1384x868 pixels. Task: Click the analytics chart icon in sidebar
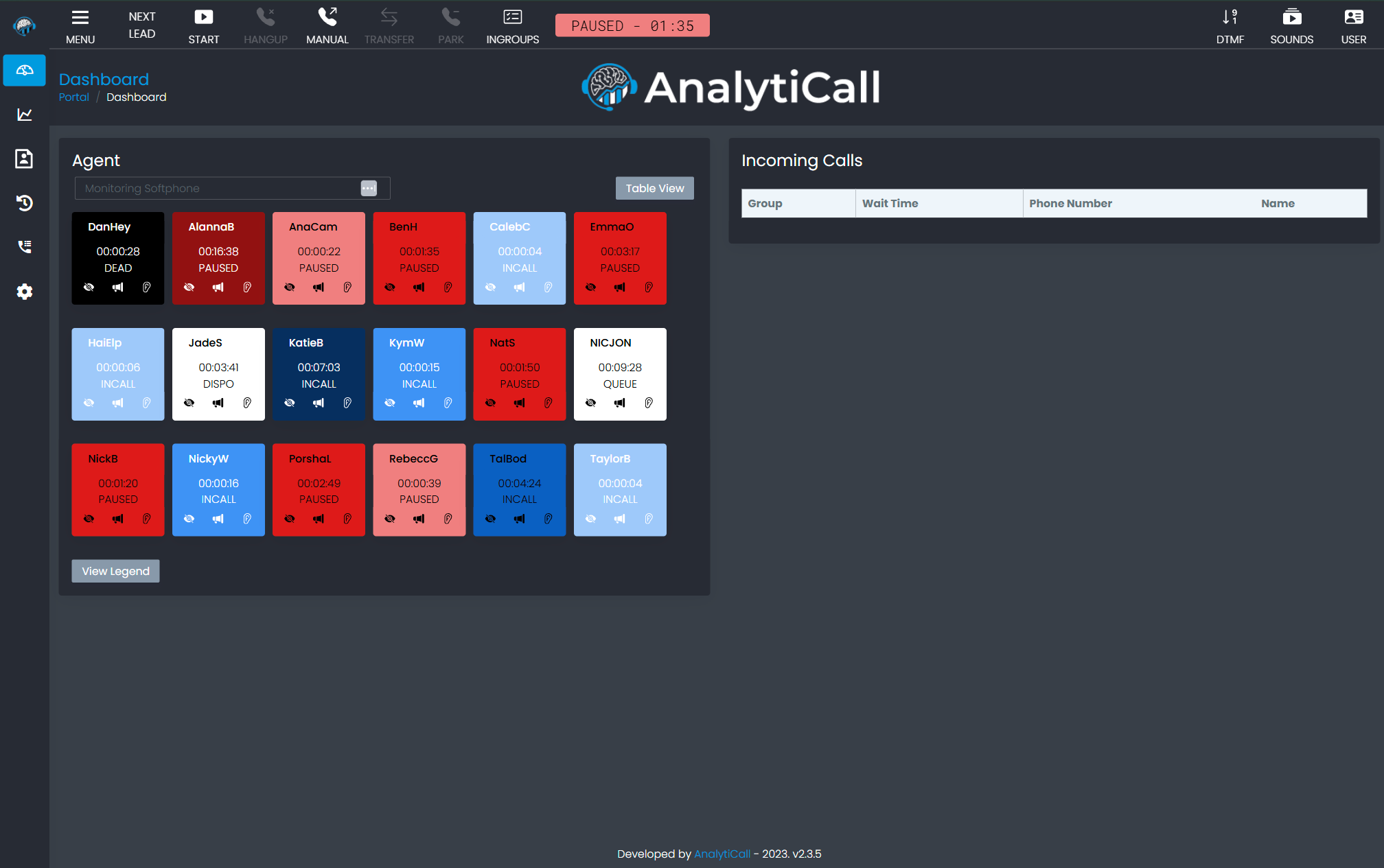(24, 114)
